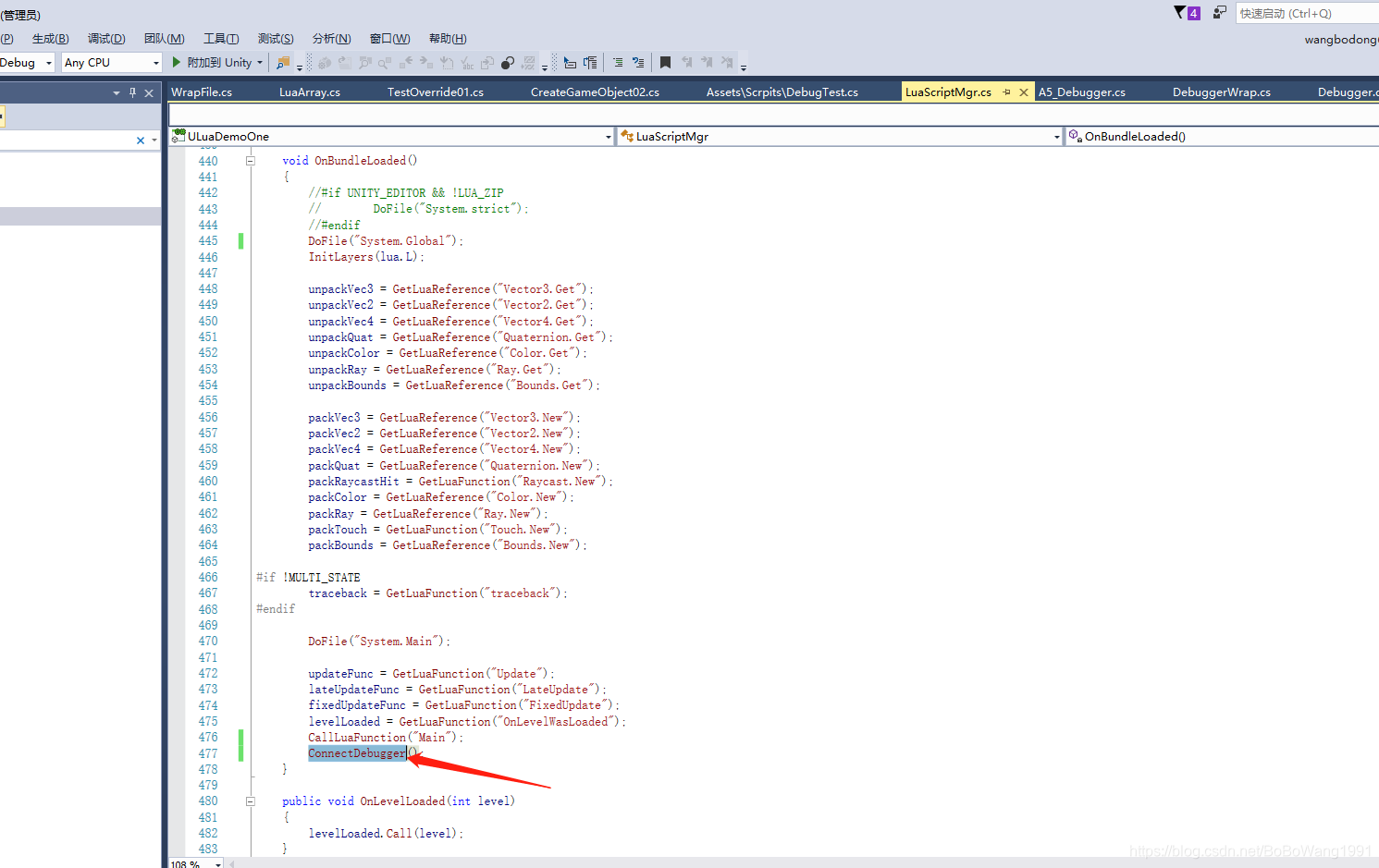The image size is (1379, 868).
Task: Open the 工具(T) Tools menu
Action: (221, 39)
